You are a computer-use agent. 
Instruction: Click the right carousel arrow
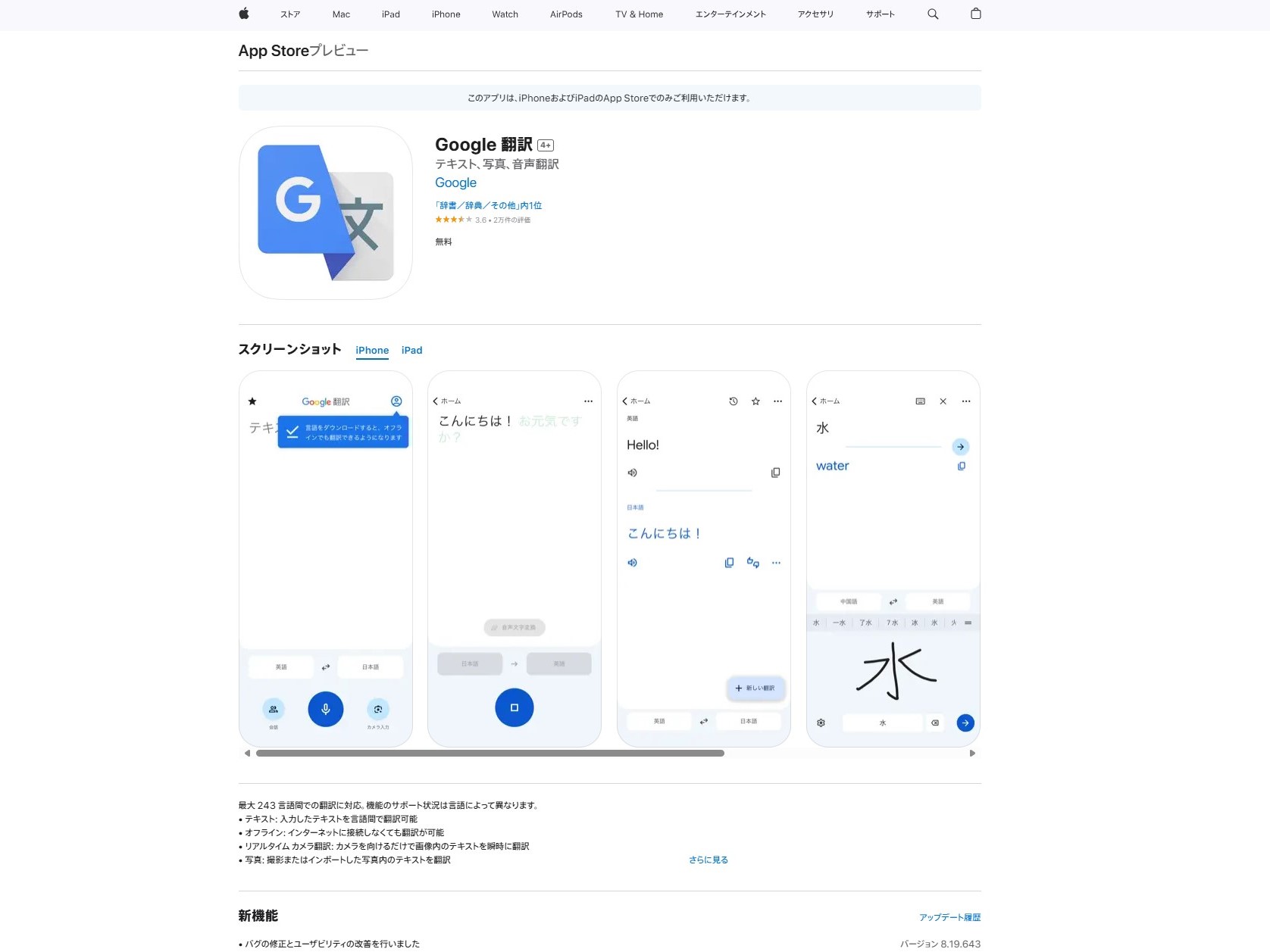coord(972,753)
